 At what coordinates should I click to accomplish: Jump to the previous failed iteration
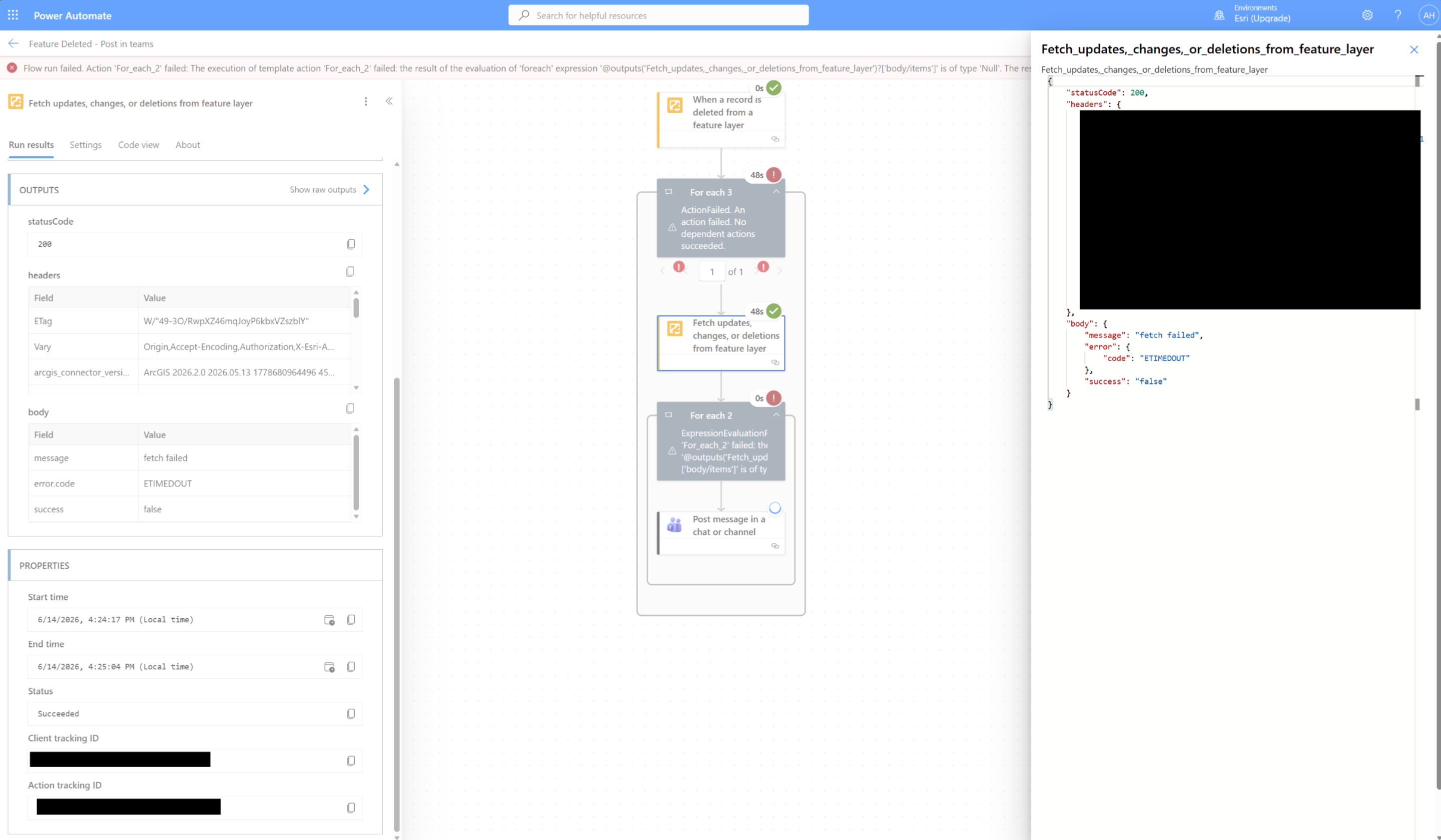tap(679, 267)
